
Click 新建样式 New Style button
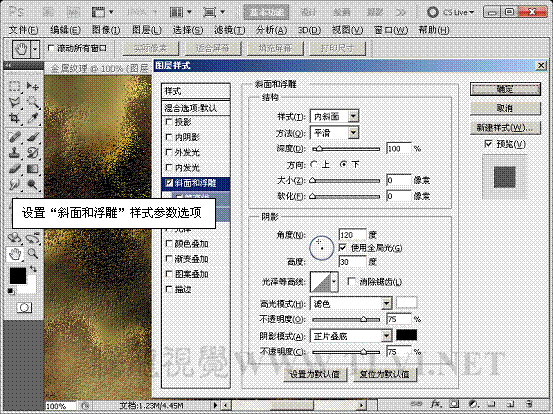point(505,127)
